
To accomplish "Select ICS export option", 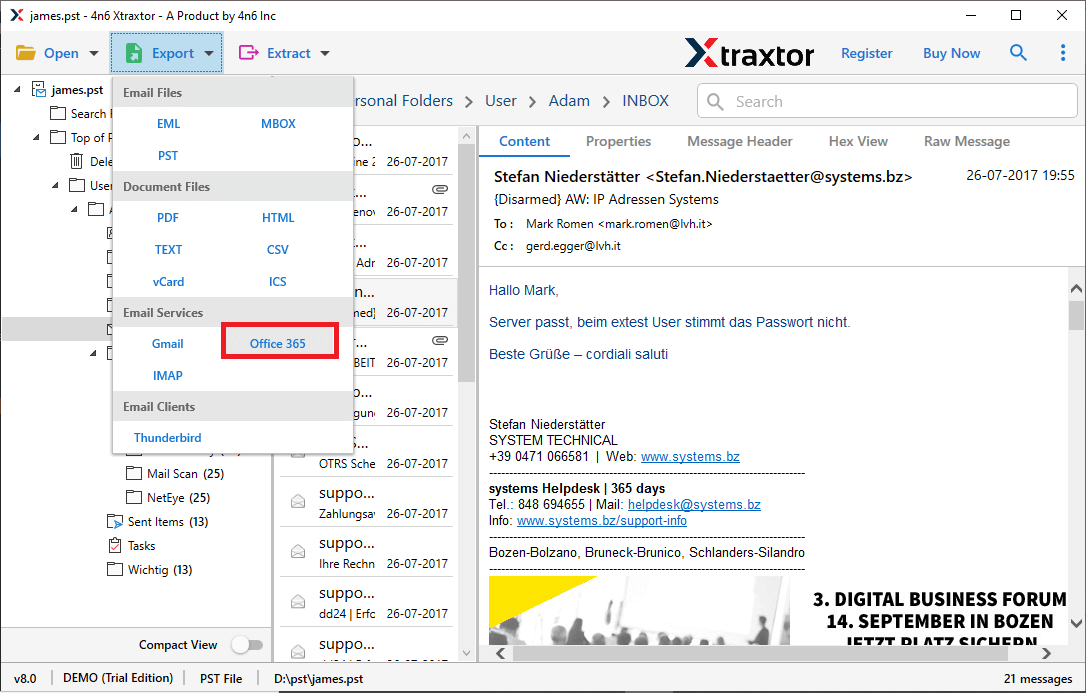I will [x=278, y=282].
